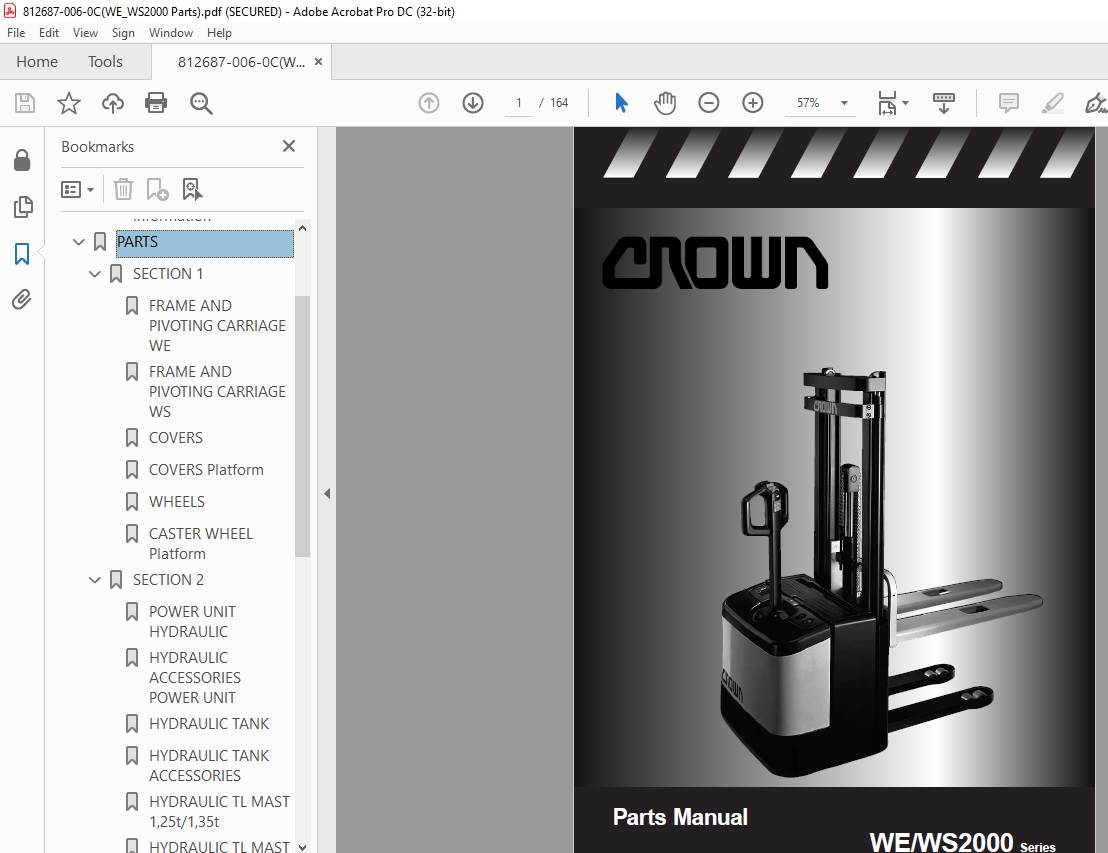1108x853 pixels.
Task: Save the file using the floppy disk icon
Action: coord(25,103)
